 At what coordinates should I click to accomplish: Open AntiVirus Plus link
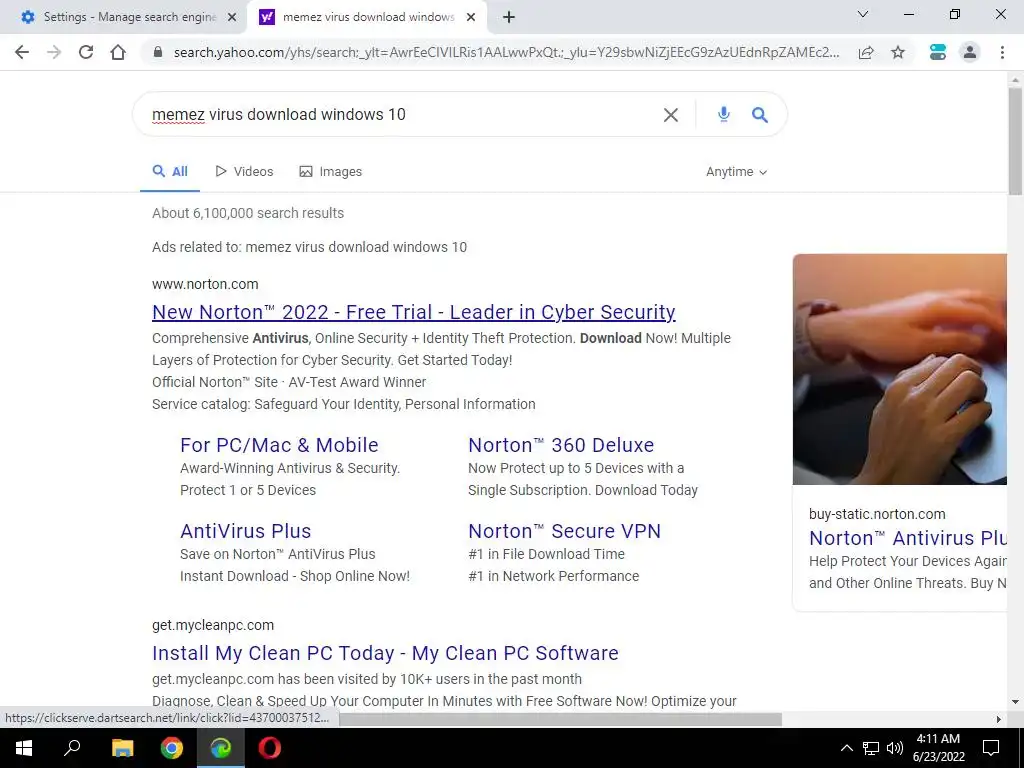246,531
